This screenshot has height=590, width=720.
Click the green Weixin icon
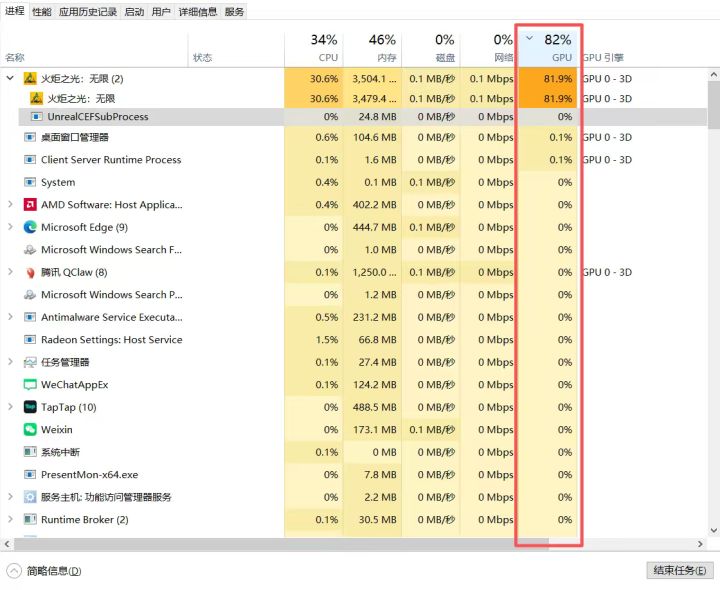tap(30, 429)
